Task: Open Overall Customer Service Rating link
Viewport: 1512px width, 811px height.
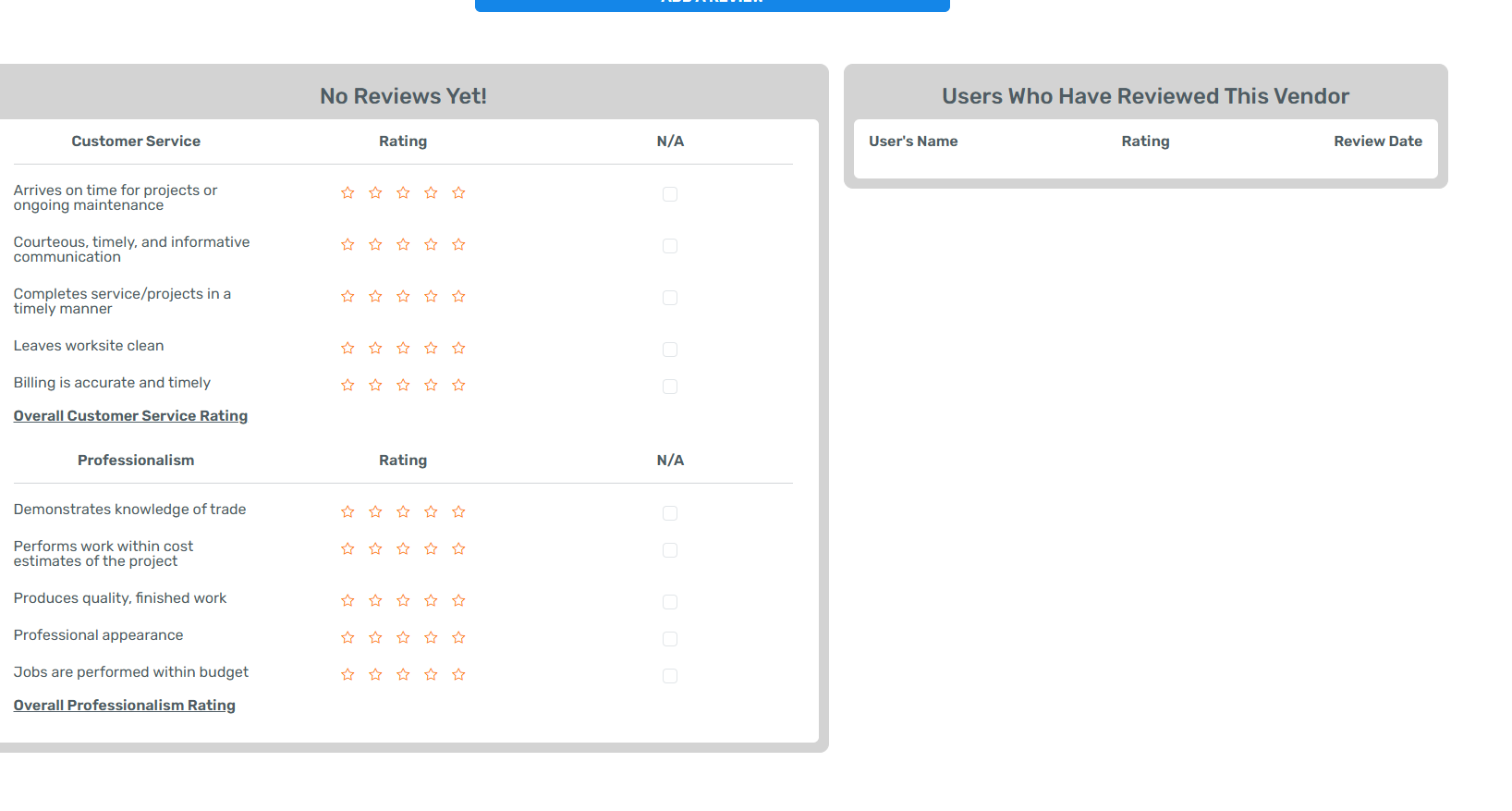Action: [130, 416]
